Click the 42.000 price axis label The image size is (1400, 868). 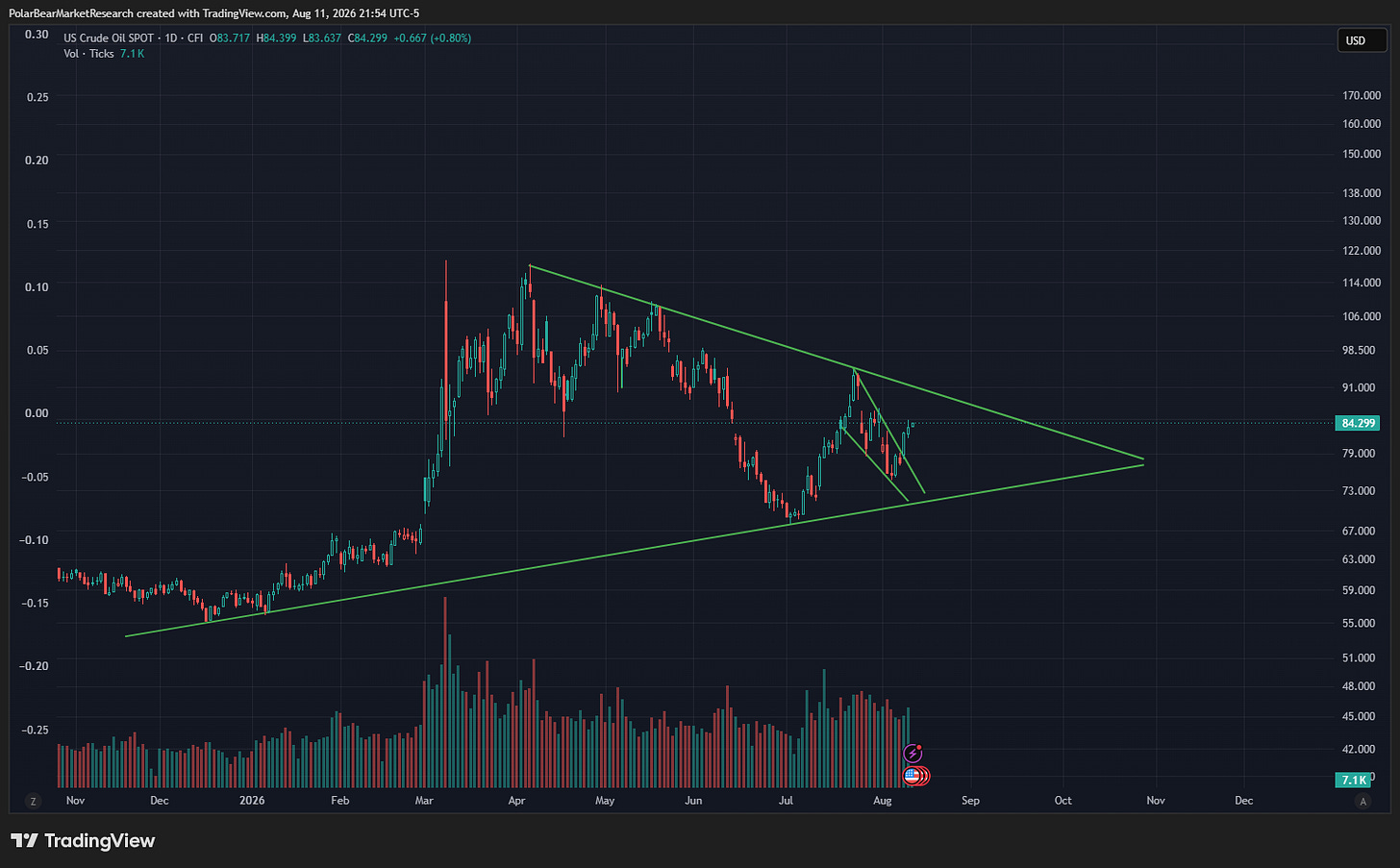1360,749
